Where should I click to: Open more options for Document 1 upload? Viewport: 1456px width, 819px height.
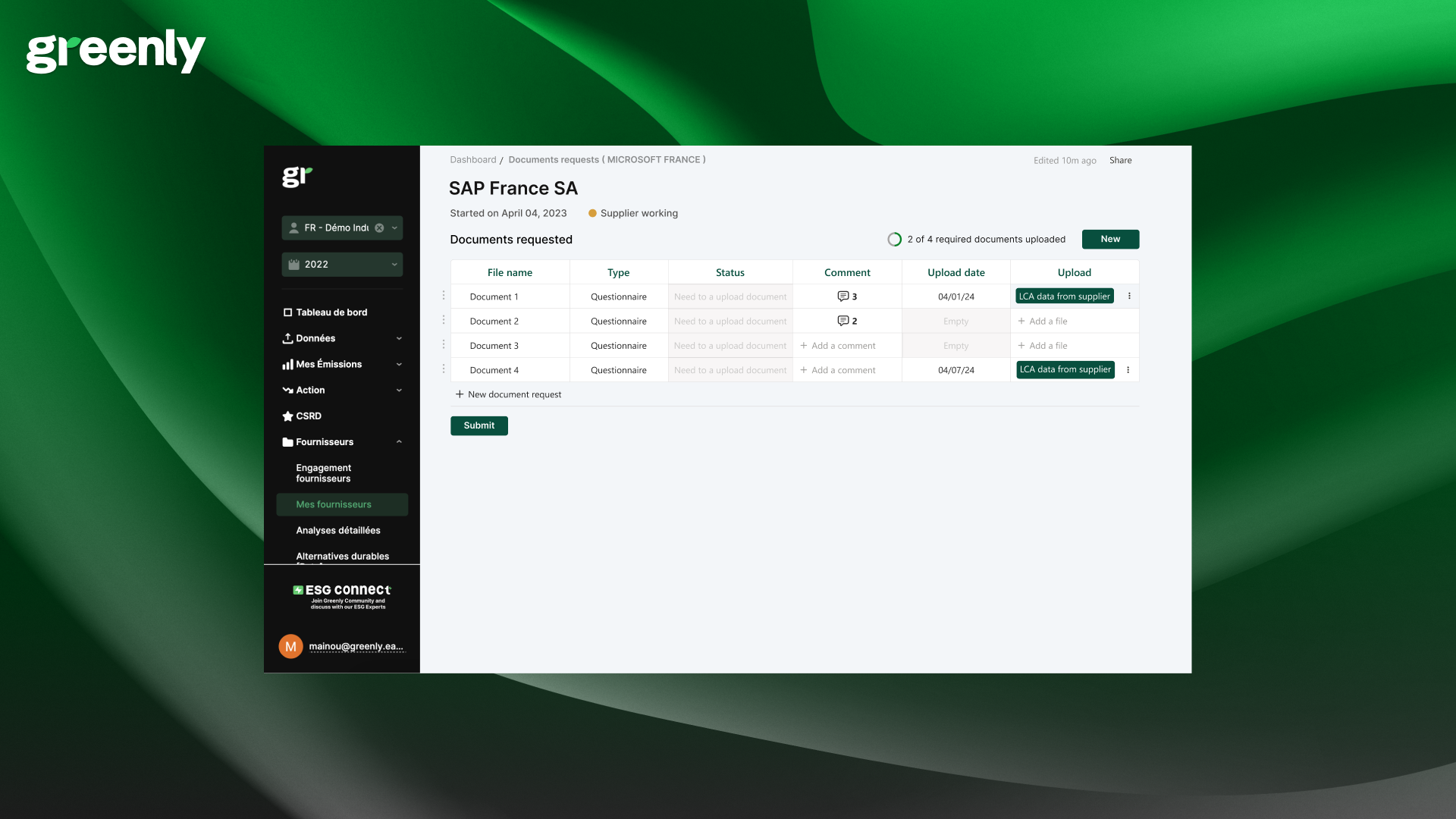point(1129,297)
